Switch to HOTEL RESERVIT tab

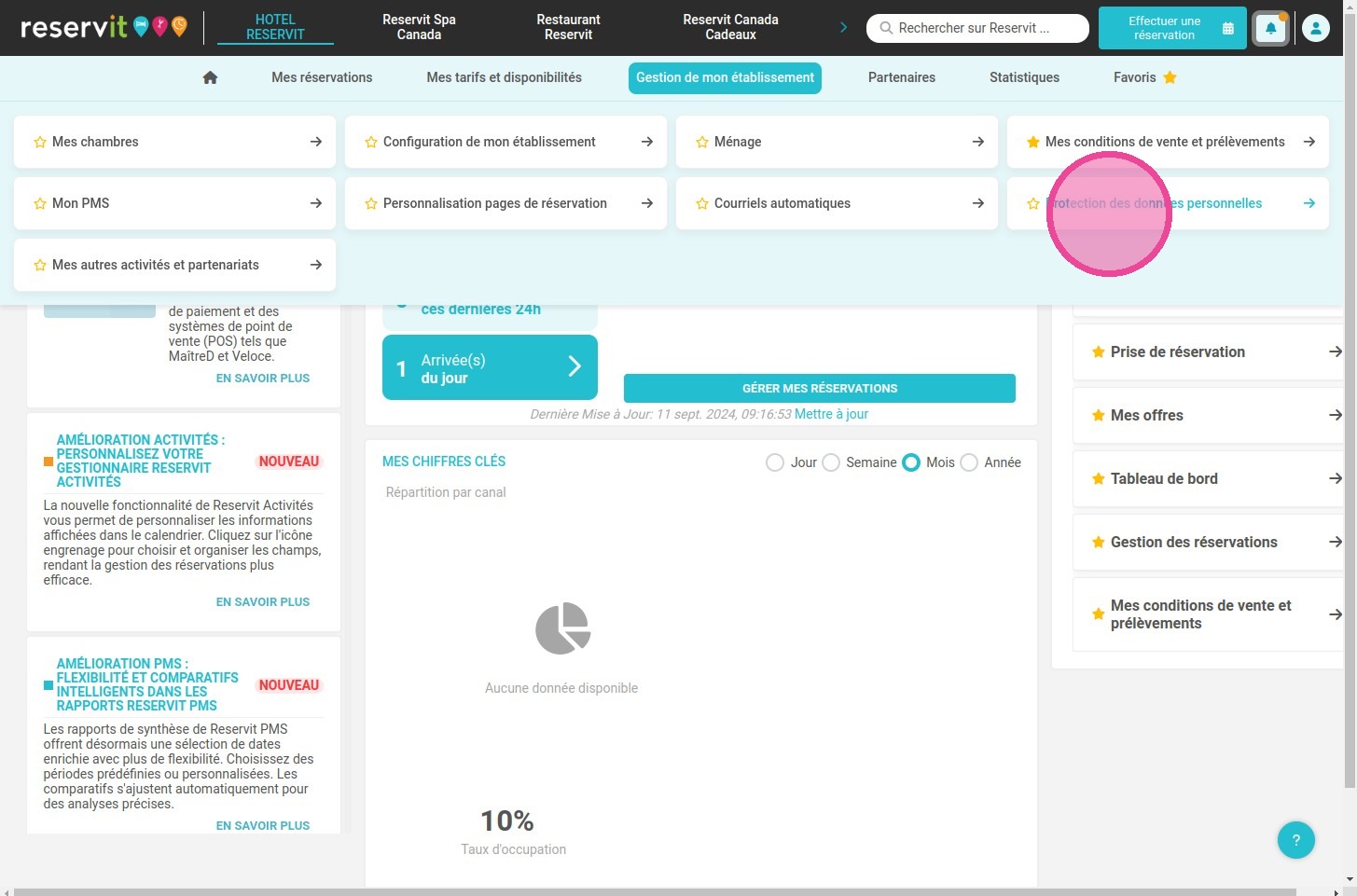coord(275,27)
